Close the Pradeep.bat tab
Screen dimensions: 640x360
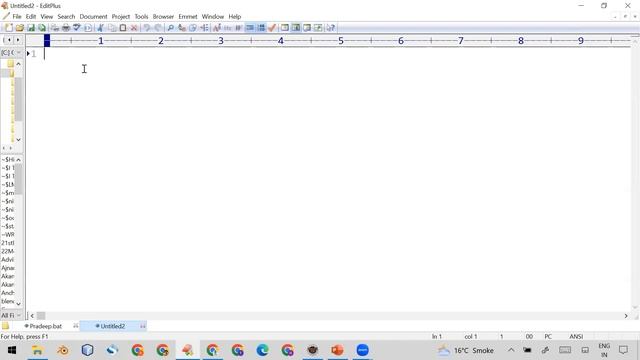click(x=76, y=326)
